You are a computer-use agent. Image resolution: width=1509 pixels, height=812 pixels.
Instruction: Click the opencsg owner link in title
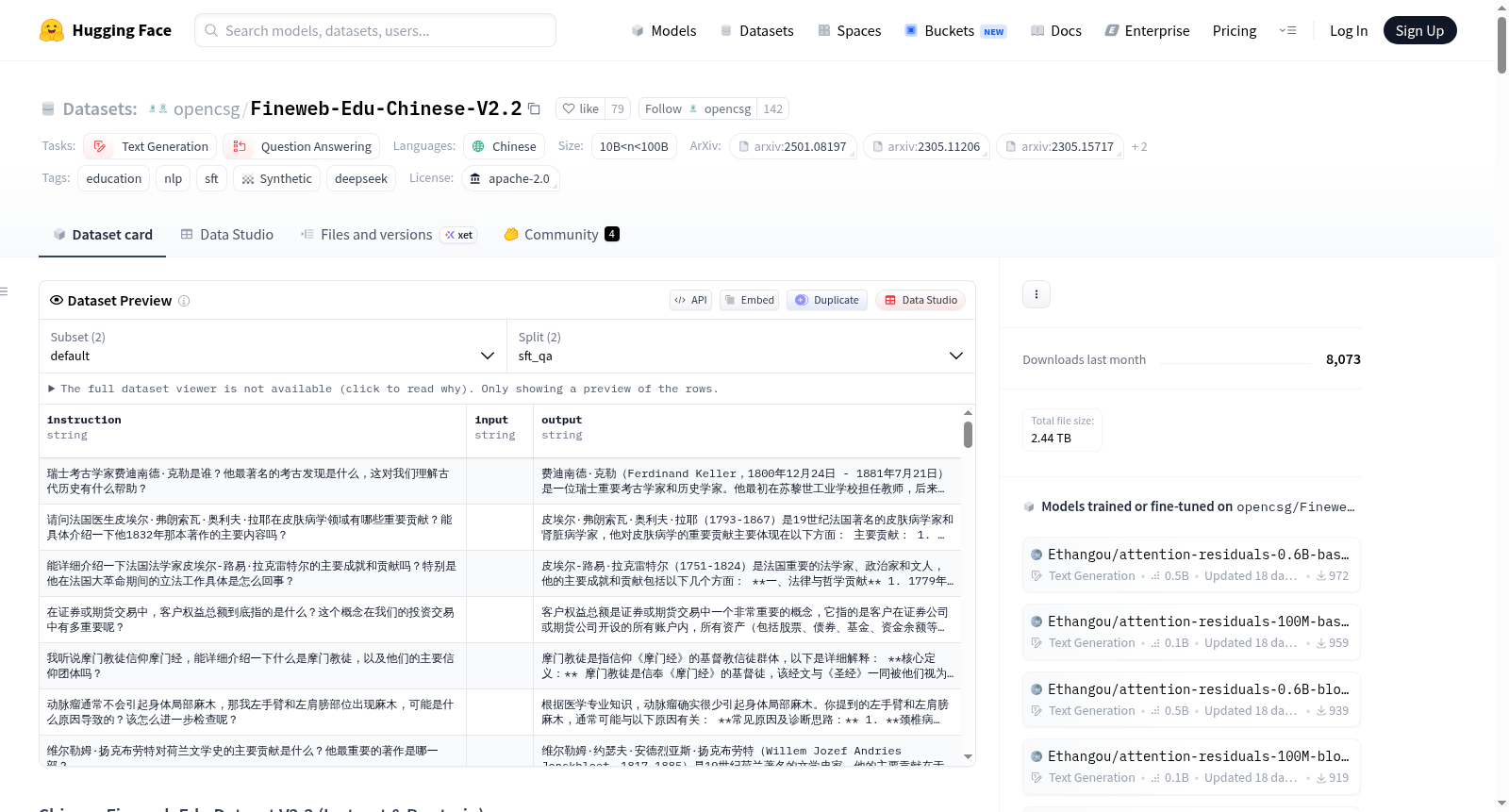(x=207, y=109)
